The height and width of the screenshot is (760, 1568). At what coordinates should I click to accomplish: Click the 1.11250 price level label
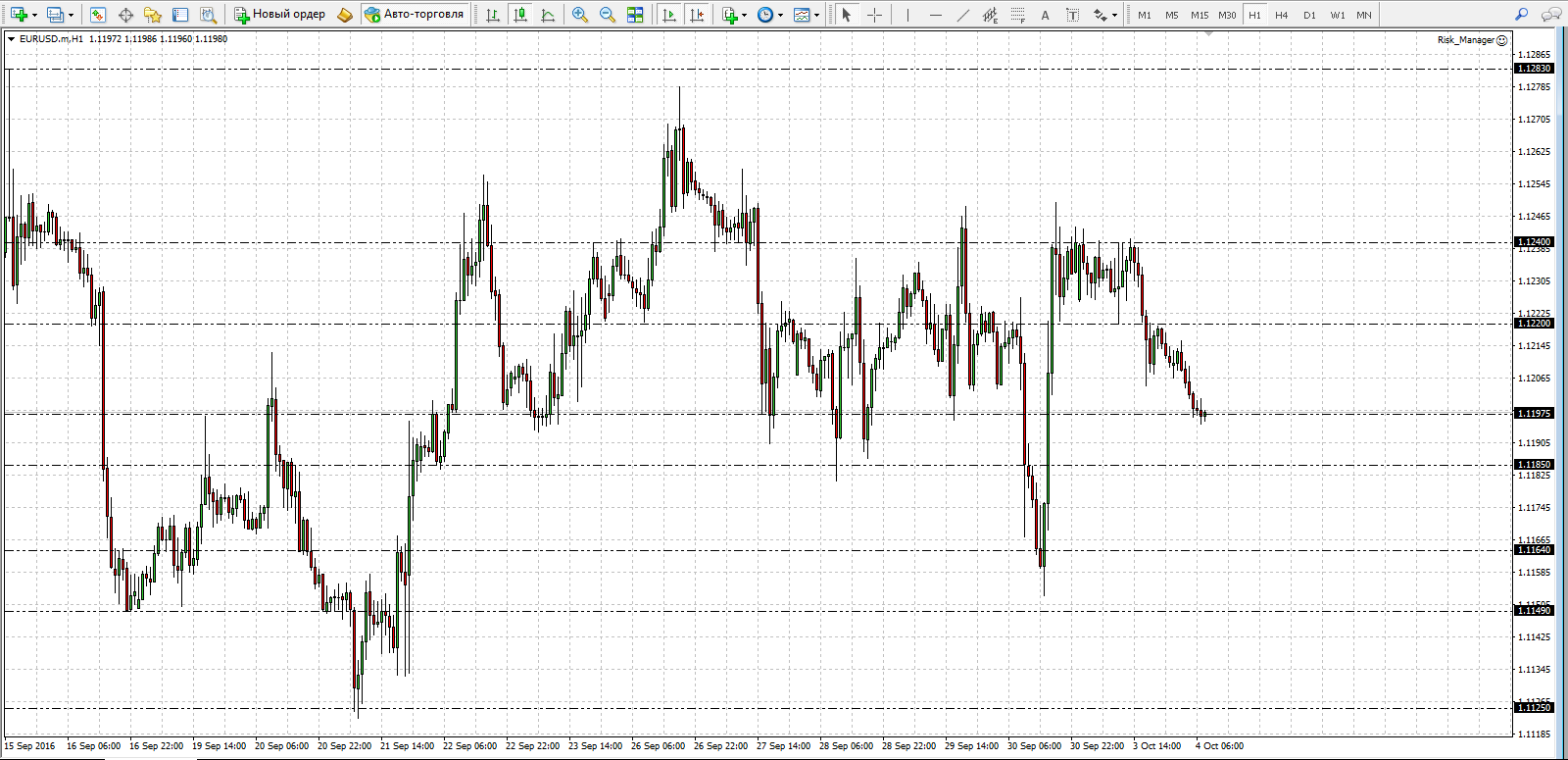(1534, 708)
